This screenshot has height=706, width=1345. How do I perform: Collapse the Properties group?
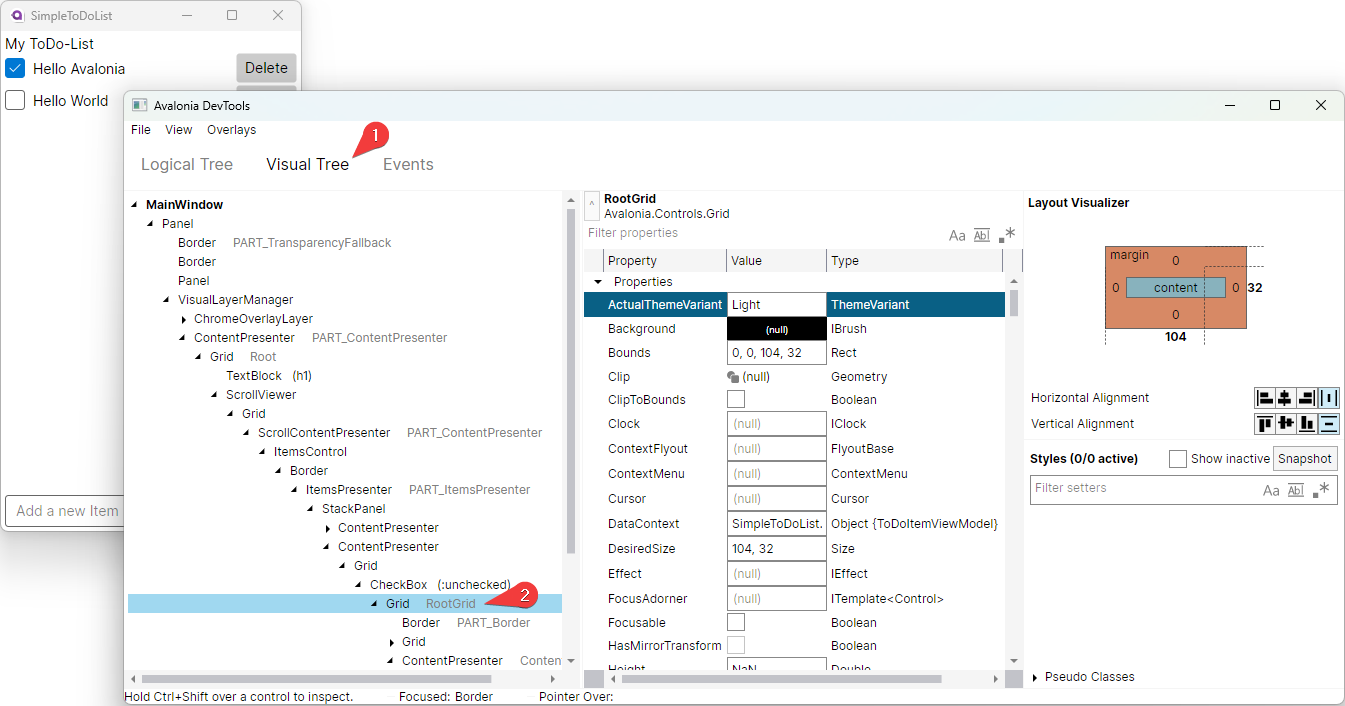598,282
